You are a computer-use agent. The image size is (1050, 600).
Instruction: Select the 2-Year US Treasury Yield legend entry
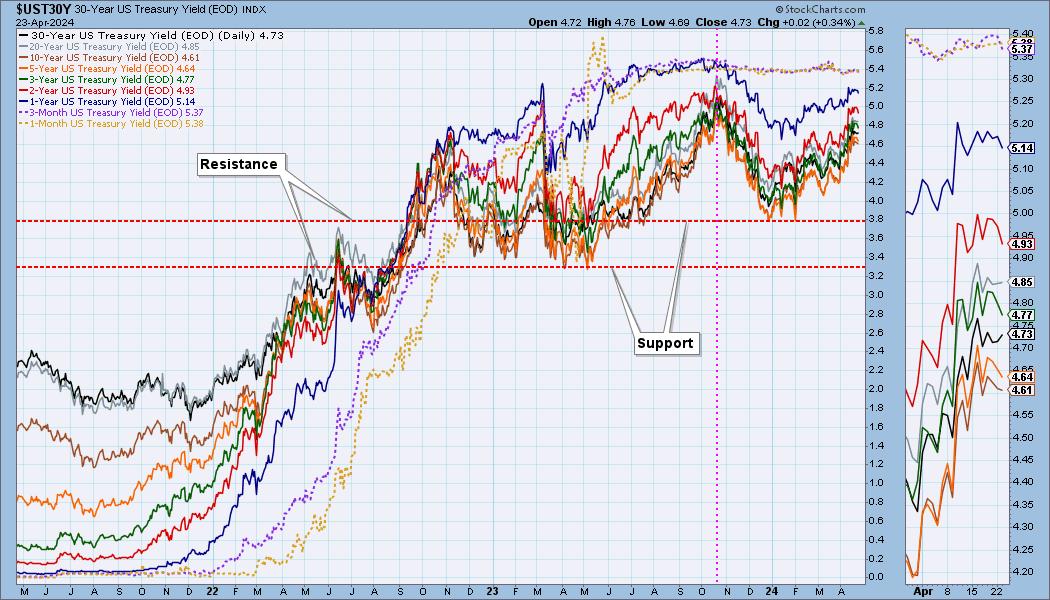(107, 90)
